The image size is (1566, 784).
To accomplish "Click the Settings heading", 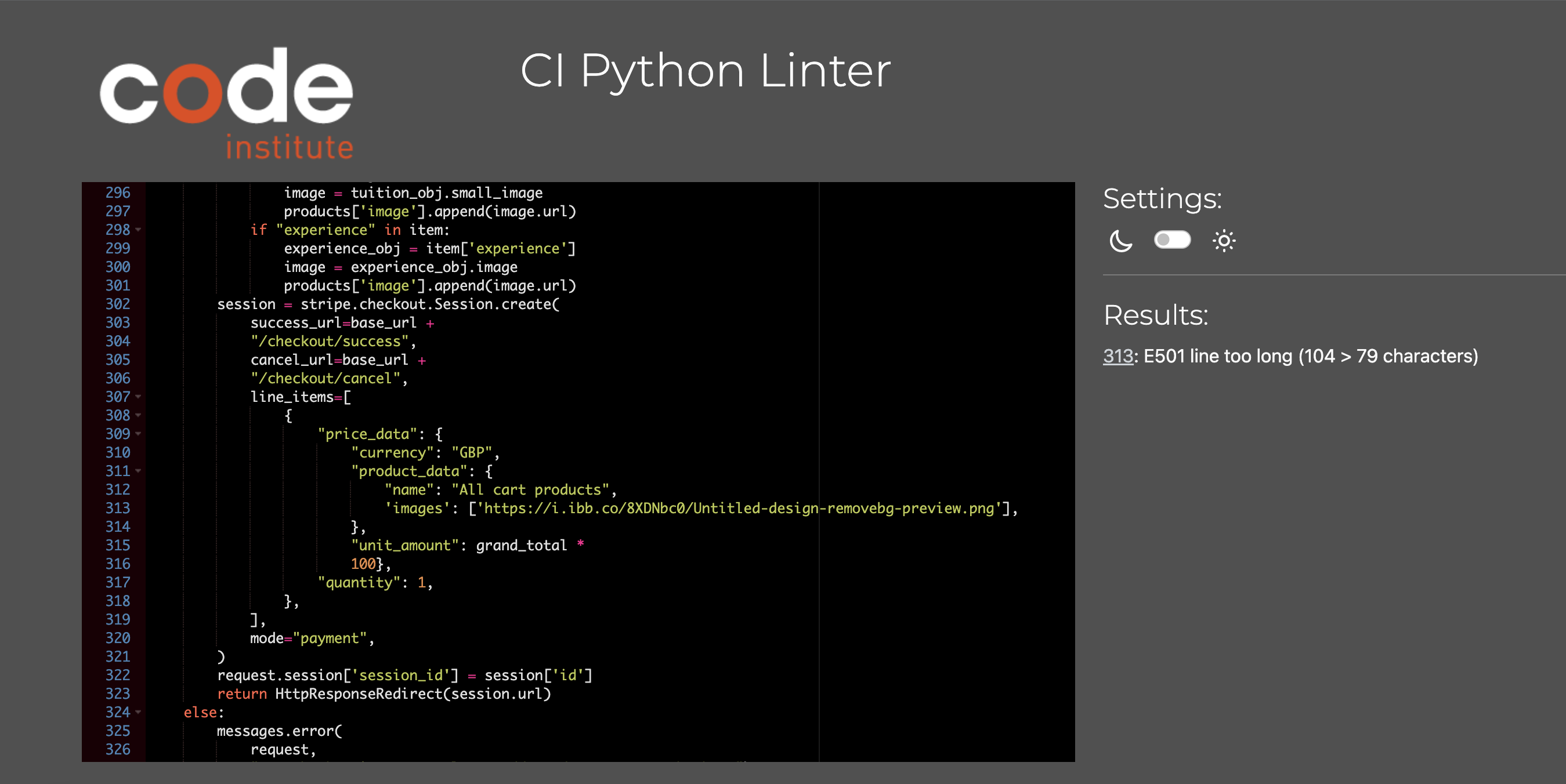I will (x=1162, y=199).
